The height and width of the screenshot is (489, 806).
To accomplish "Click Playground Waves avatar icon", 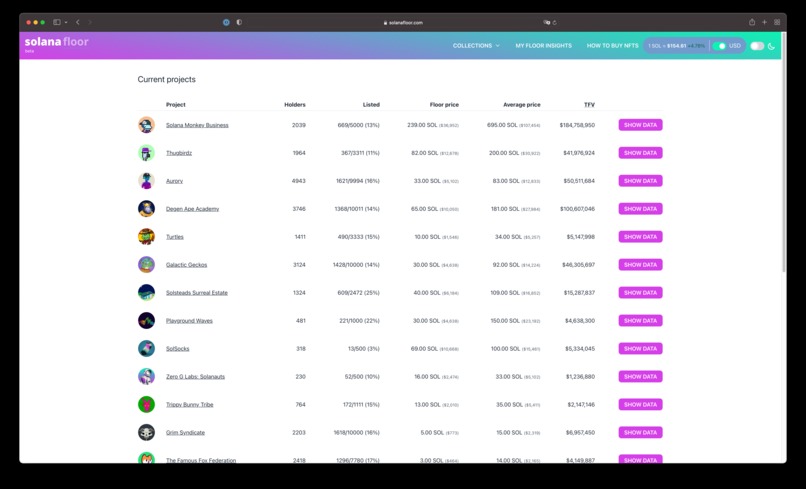I will coord(146,320).
